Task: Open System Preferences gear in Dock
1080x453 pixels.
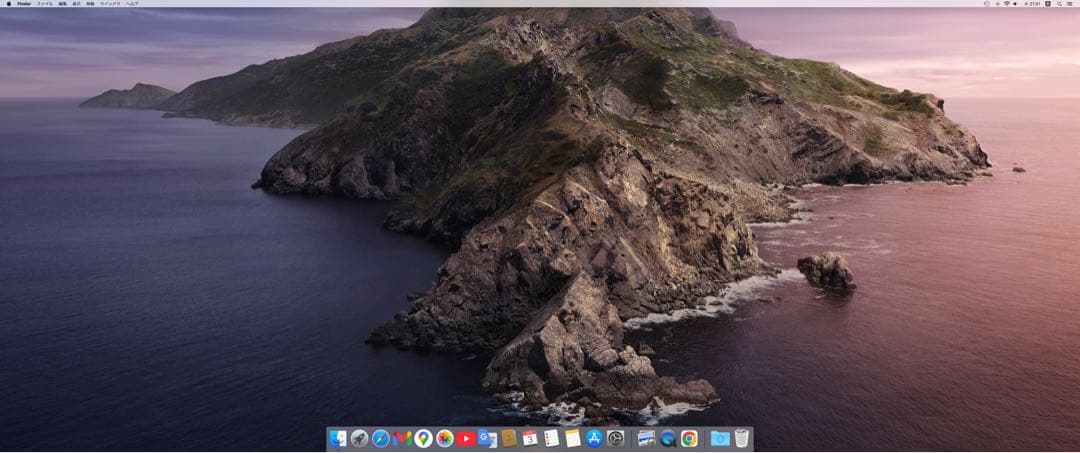Action: coord(615,438)
